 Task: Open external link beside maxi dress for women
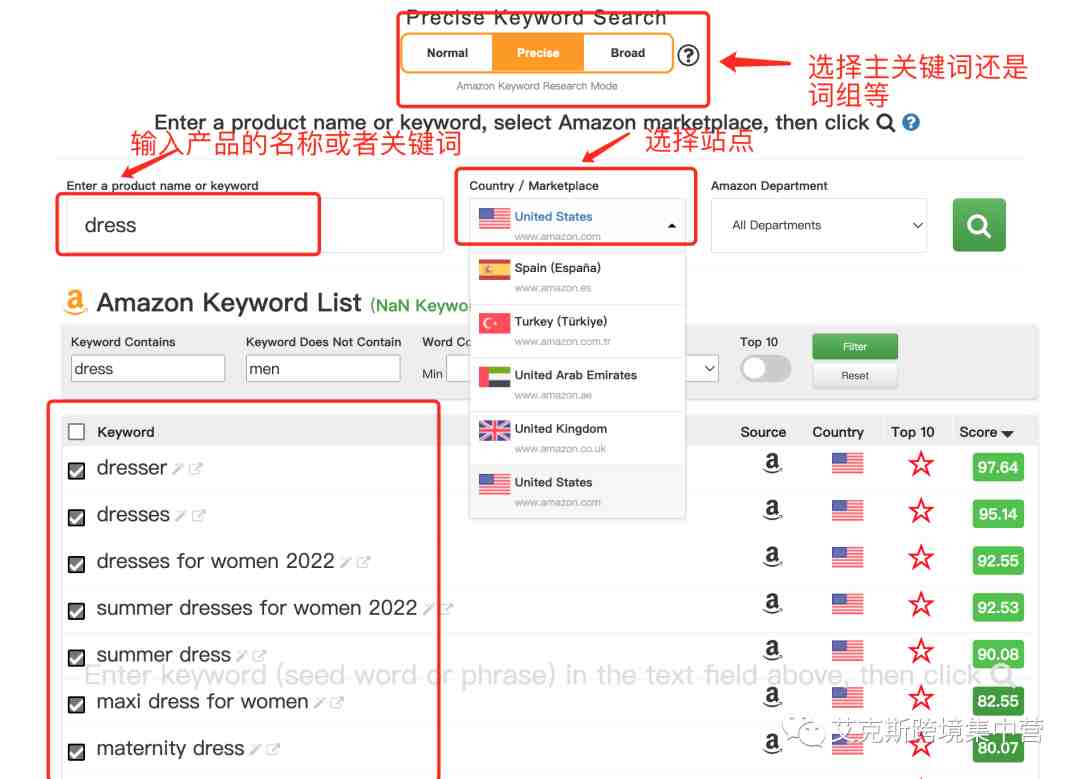[337, 703]
